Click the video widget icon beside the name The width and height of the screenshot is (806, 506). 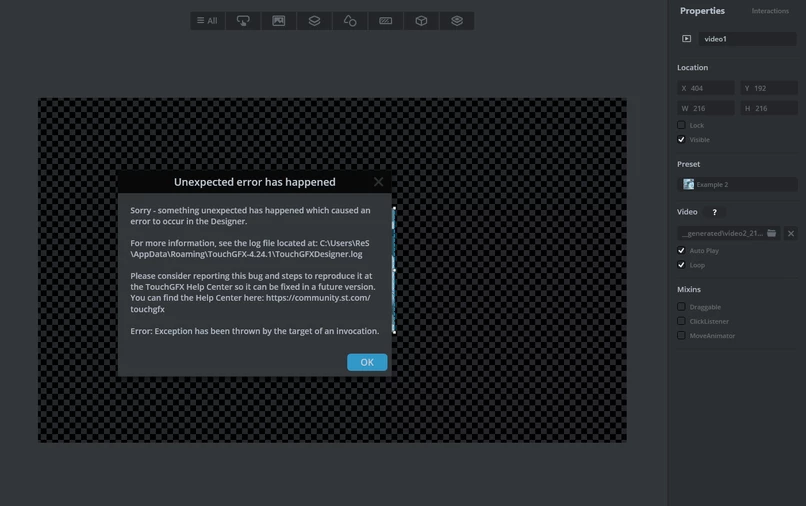(686, 39)
